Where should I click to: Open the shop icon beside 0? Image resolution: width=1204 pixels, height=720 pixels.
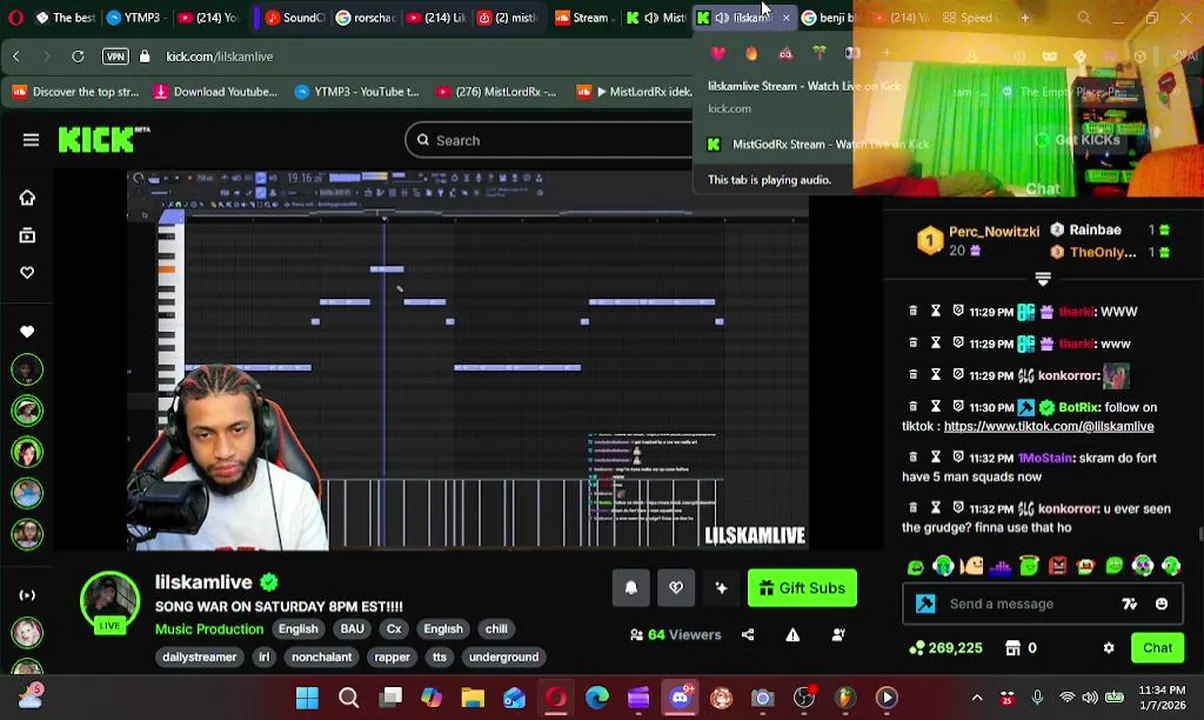[x=1013, y=648]
